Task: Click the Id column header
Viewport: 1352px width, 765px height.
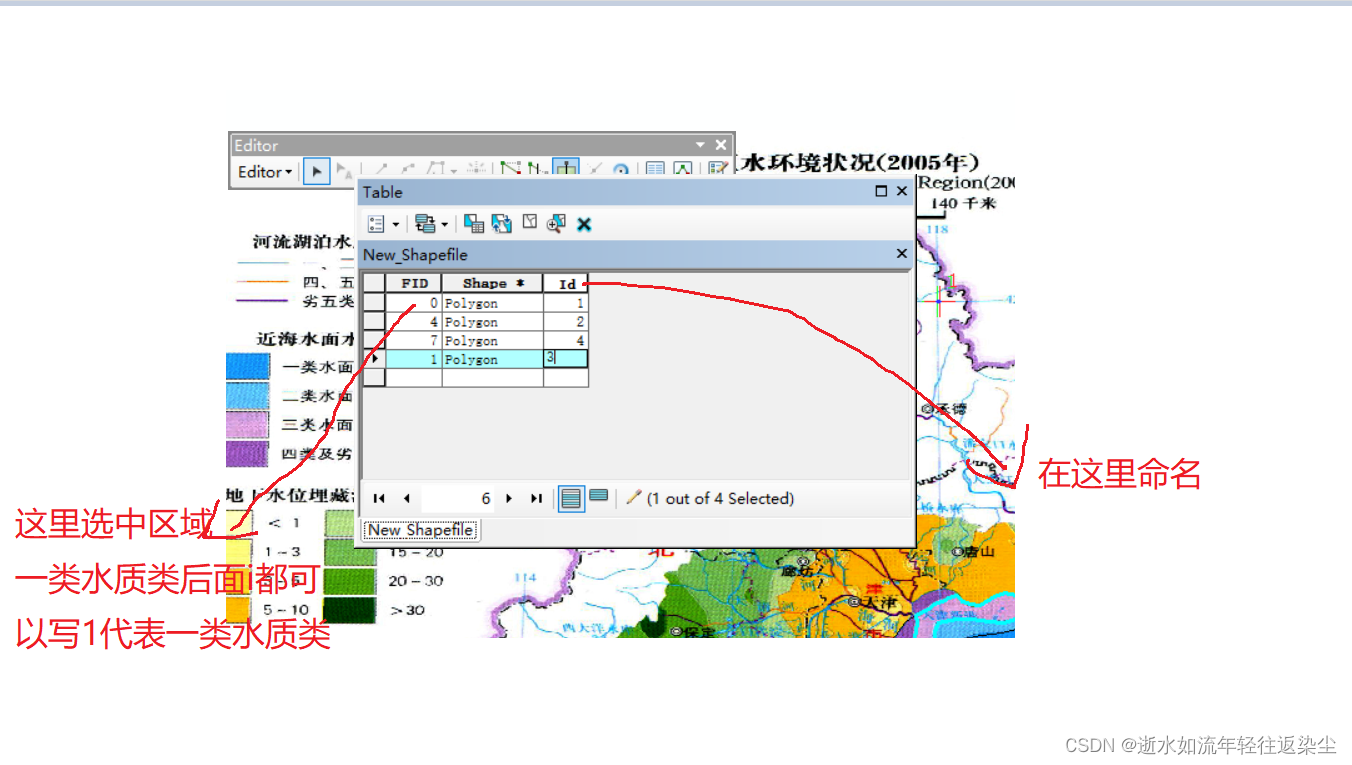Action: [567, 284]
